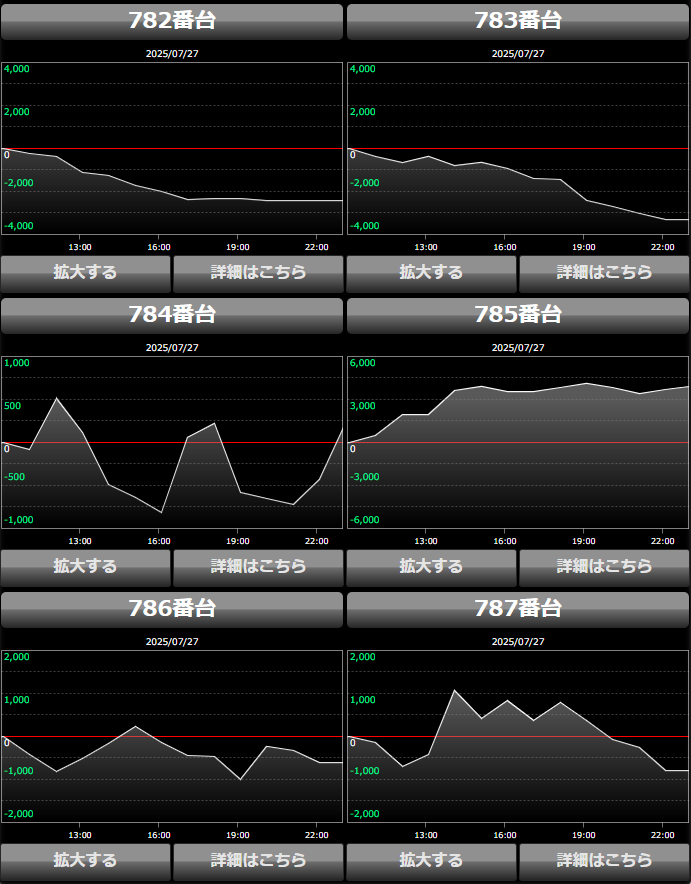Screen dimensions: 691x884
Task: Click the 3,000 axis label on the 785番台 graph
Action: 362,406
